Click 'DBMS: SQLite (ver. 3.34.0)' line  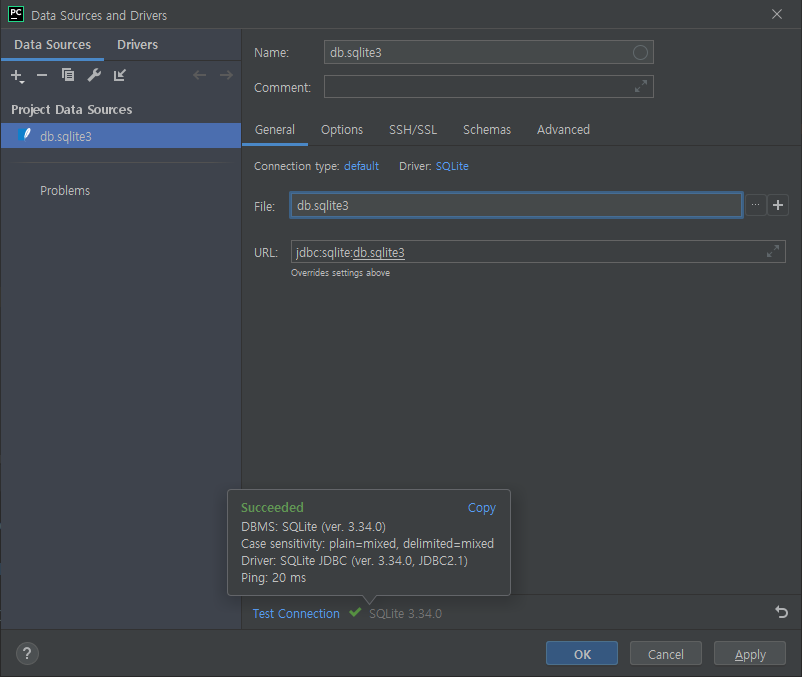313,527
